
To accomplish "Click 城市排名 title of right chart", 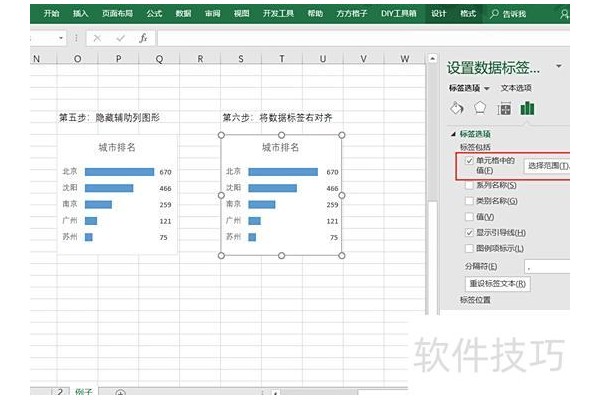I will click(x=280, y=147).
